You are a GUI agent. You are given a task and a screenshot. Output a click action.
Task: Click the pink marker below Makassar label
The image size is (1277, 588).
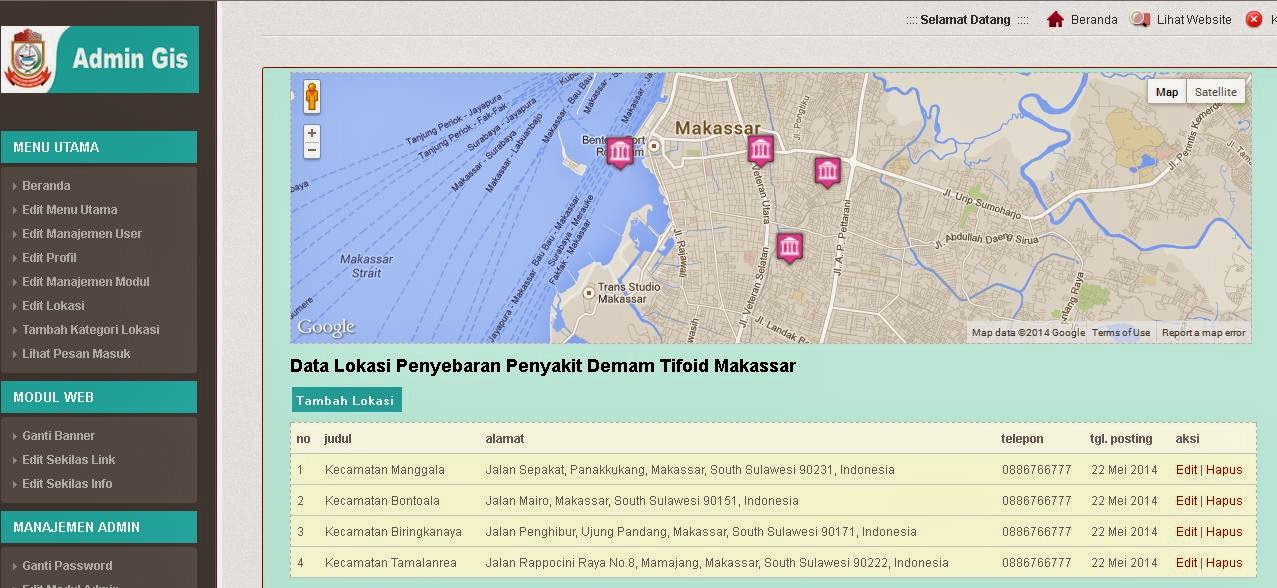[761, 150]
